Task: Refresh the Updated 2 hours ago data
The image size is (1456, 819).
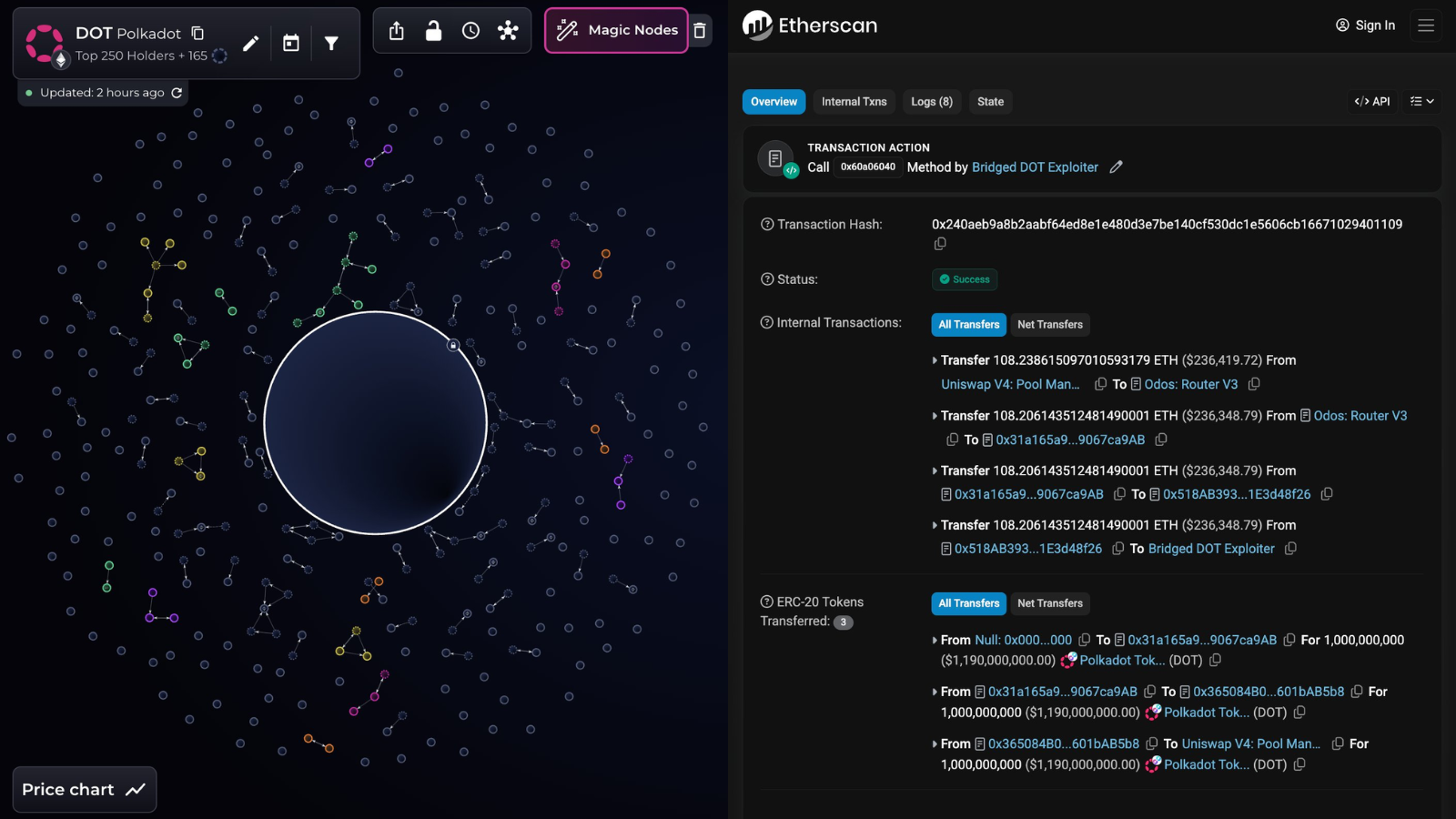Action: coord(177,93)
